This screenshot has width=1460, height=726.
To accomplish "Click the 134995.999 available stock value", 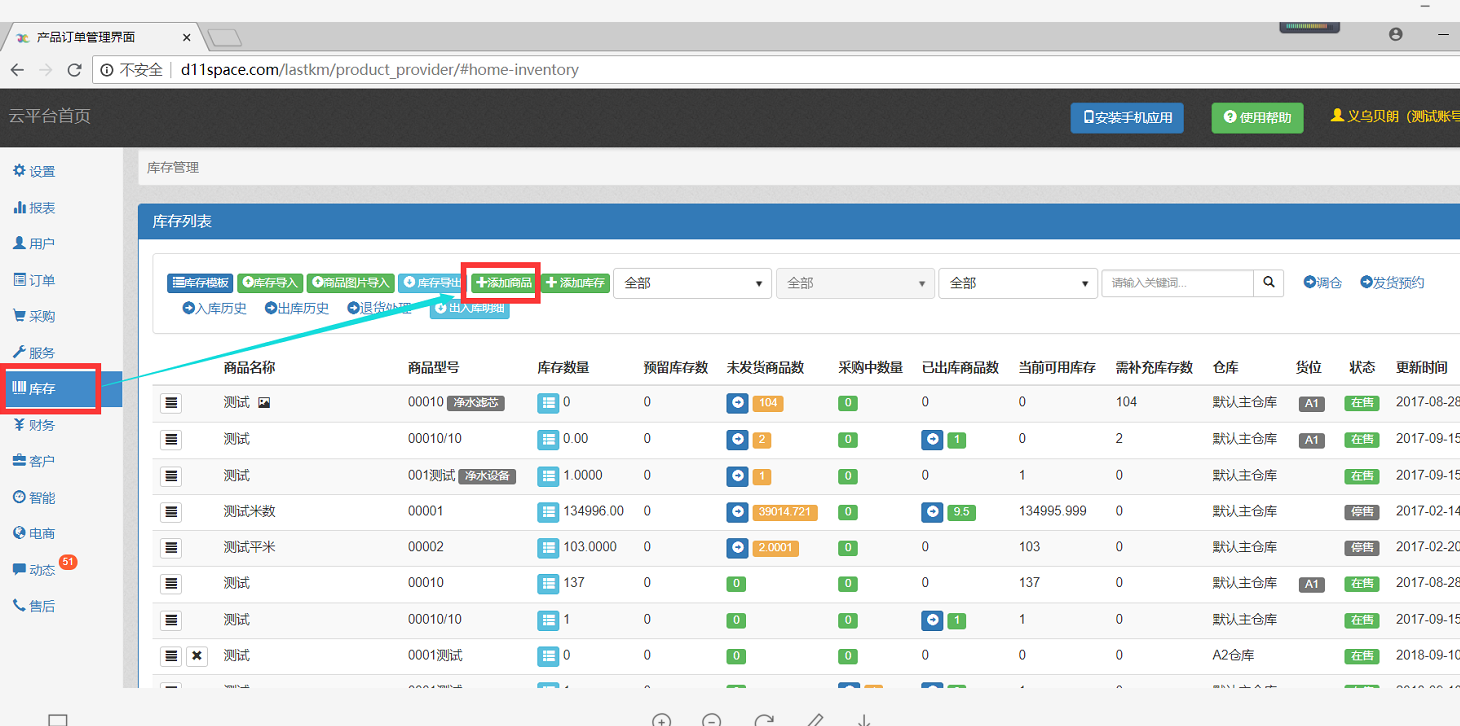I will coord(1053,511).
